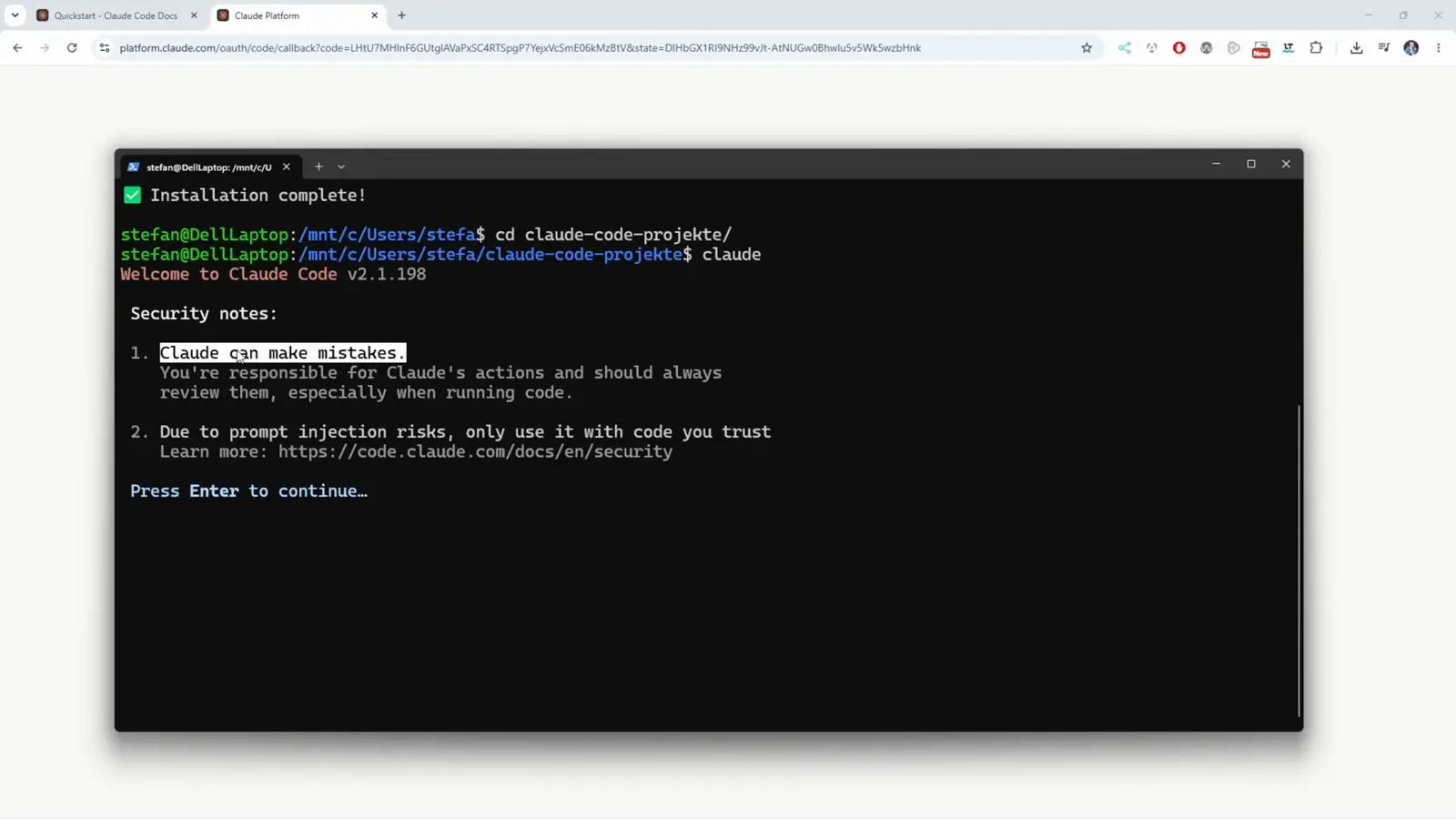
Task: Open the WordPress-style gray circle extension
Action: [1207, 48]
